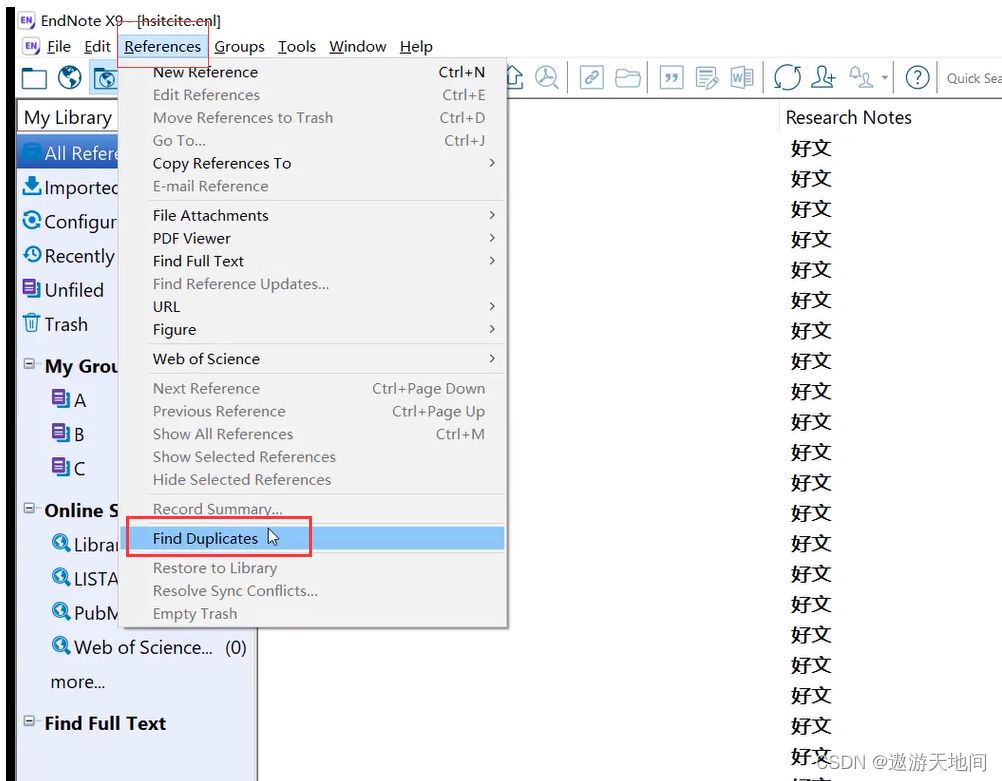Select All References in My Library
1002x781 pixels.
70,153
